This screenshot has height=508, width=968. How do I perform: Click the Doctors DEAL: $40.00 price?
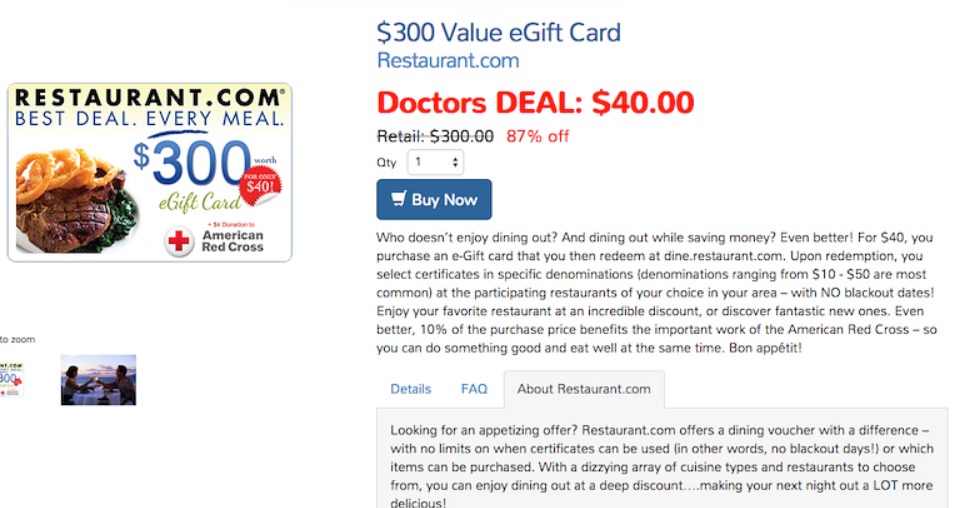click(x=535, y=102)
